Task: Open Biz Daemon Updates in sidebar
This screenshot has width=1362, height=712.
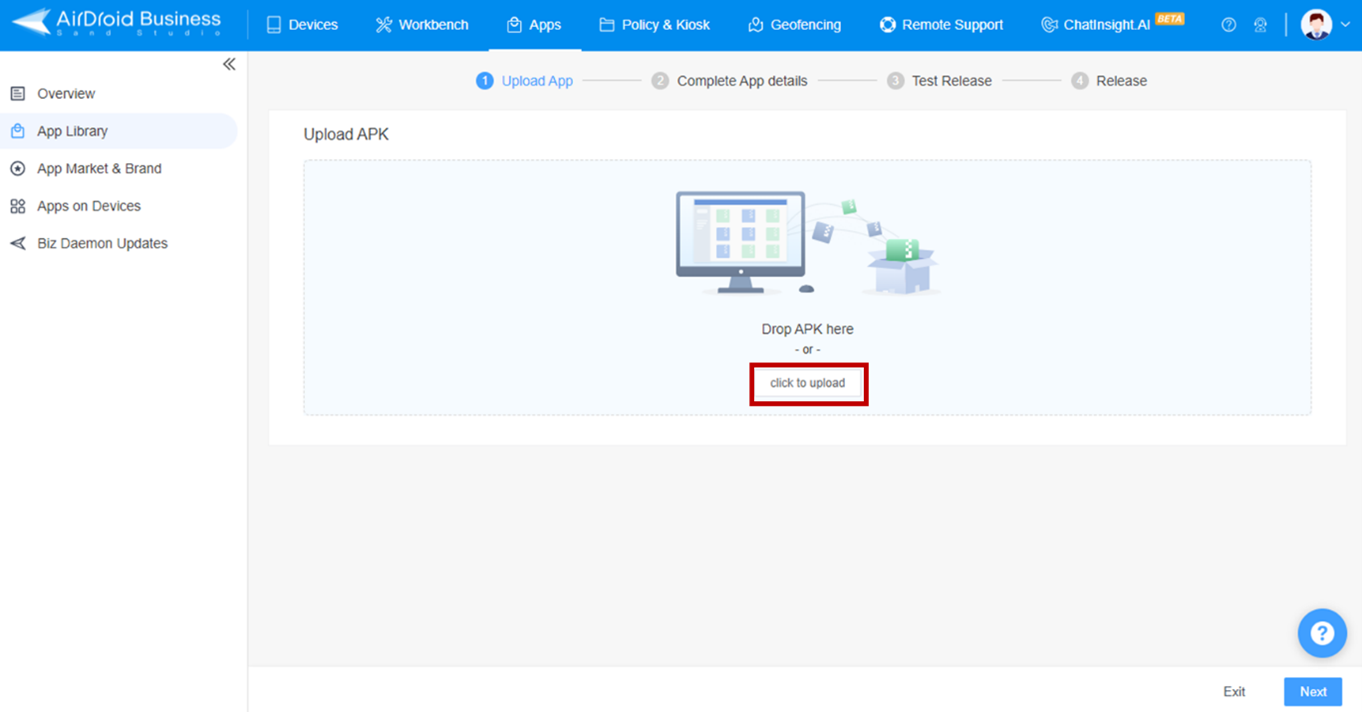Action: tap(100, 242)
